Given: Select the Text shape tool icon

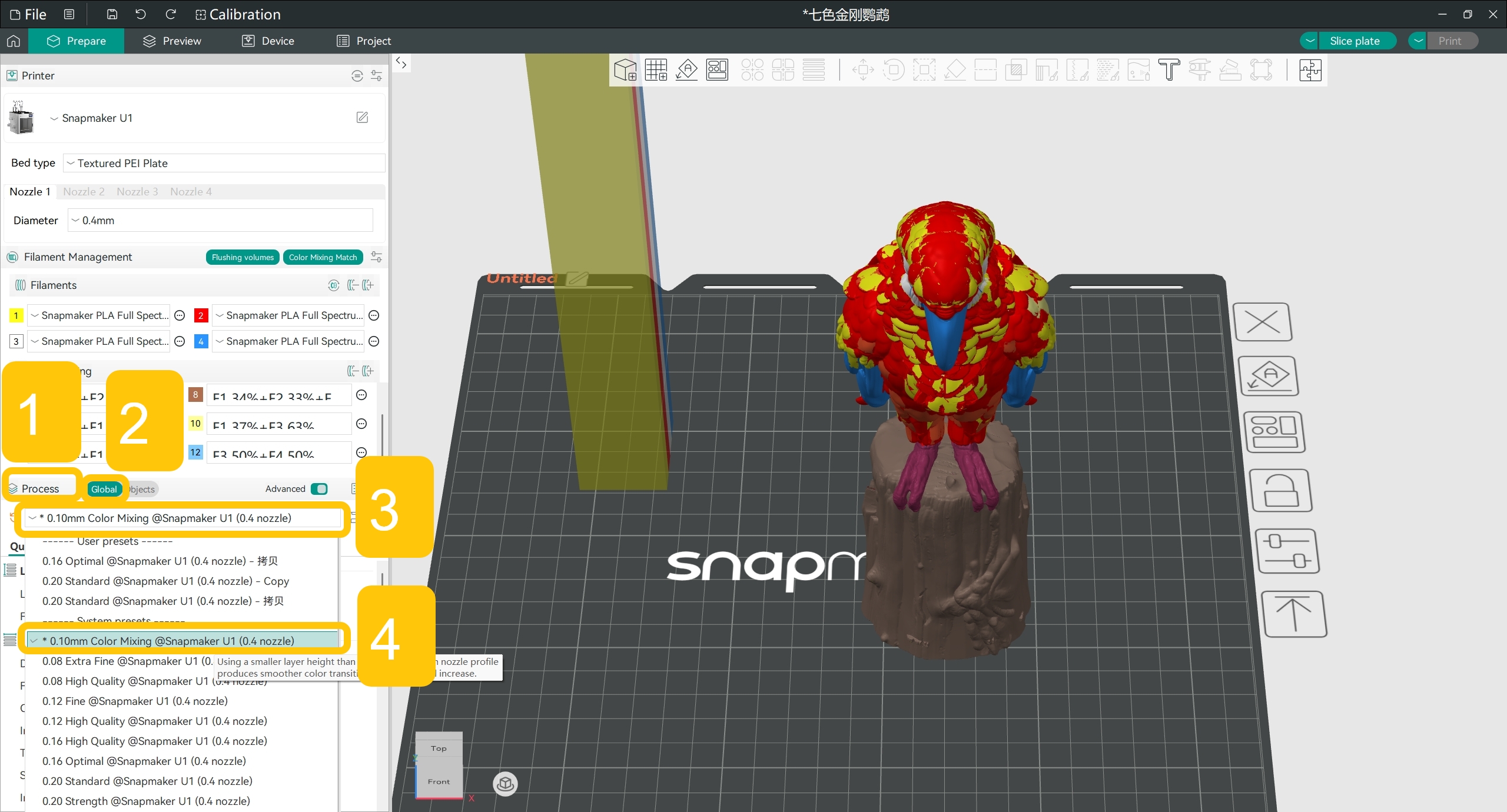Looking at the screenshot, I should pos(1169,70).
